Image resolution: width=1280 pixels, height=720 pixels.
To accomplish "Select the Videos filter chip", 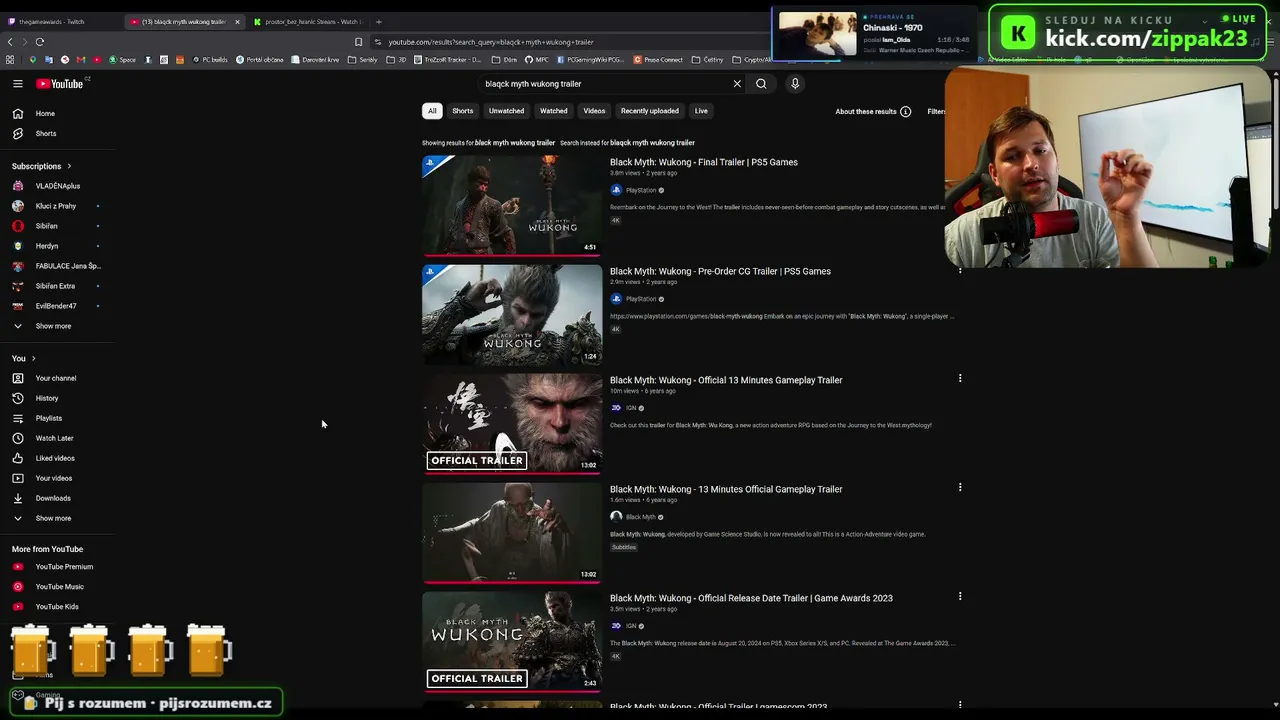I will click(x=594, y=111).
